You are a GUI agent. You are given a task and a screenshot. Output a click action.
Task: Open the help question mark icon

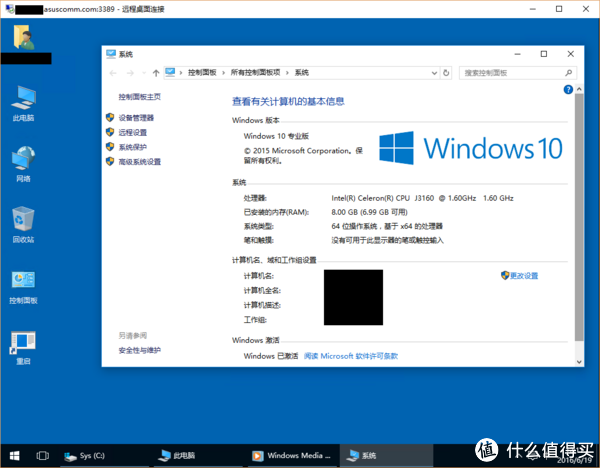tap(568, 90)
